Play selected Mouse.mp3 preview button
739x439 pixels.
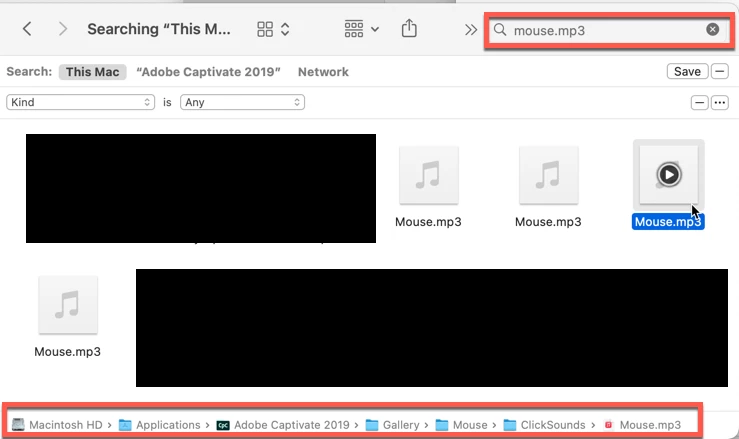tap(669, 175)
